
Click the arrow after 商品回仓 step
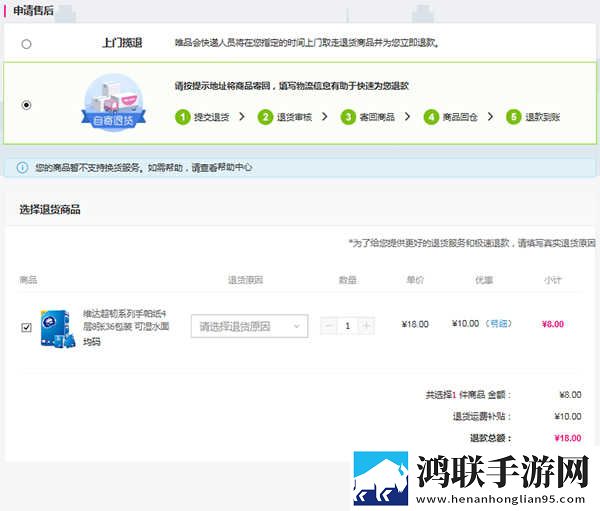pos(490,116)
